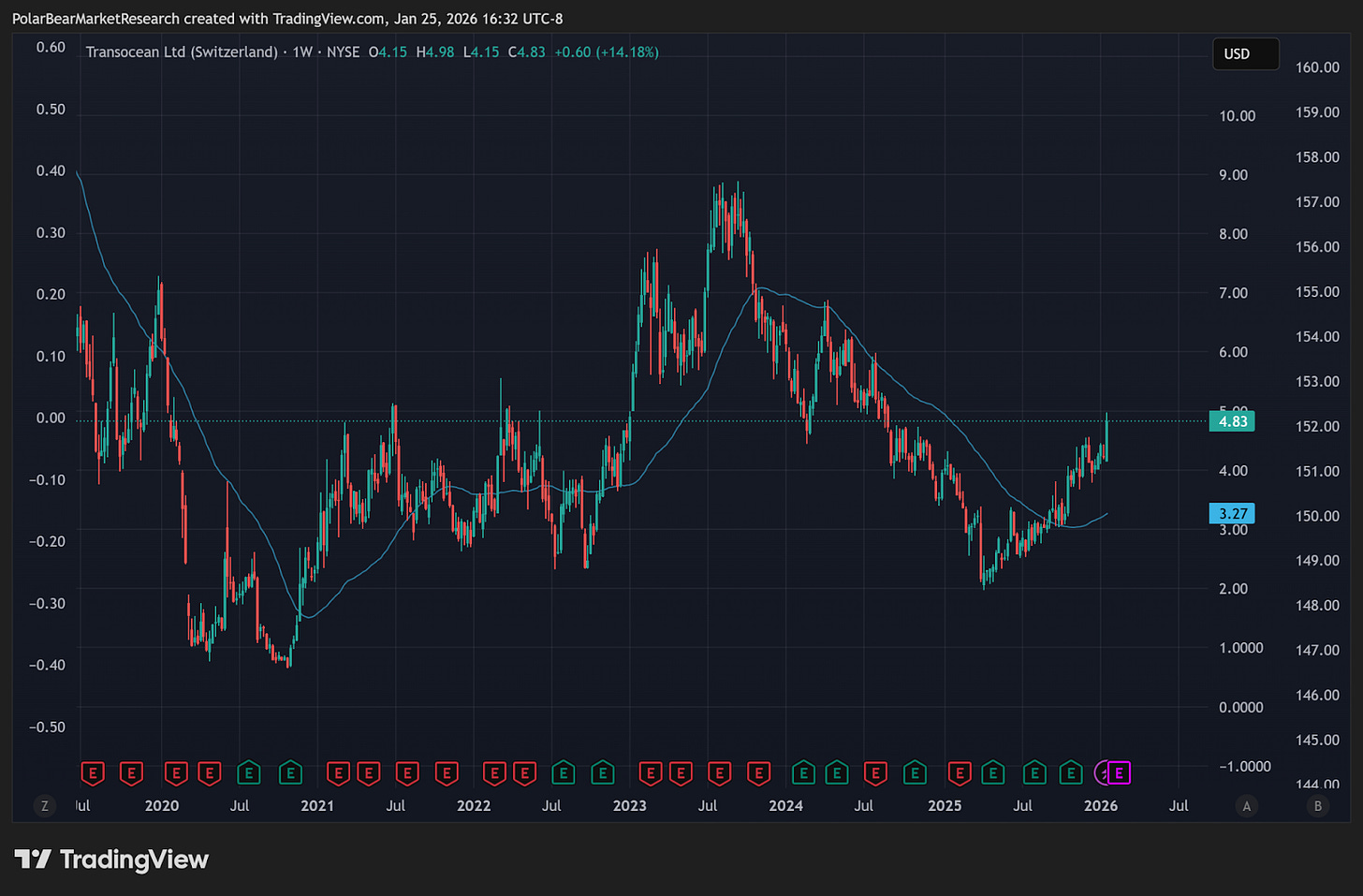Click the O4.15 open value

[x=388, y=52]
